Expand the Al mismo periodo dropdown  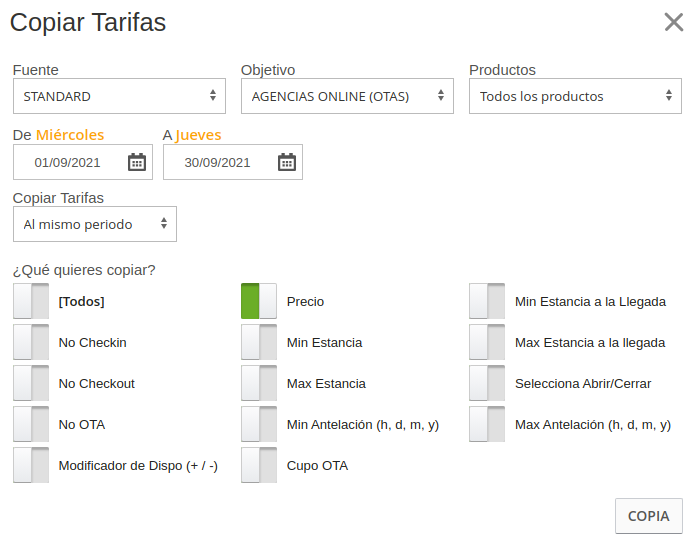pyautogui.click(x=95, y=224)
